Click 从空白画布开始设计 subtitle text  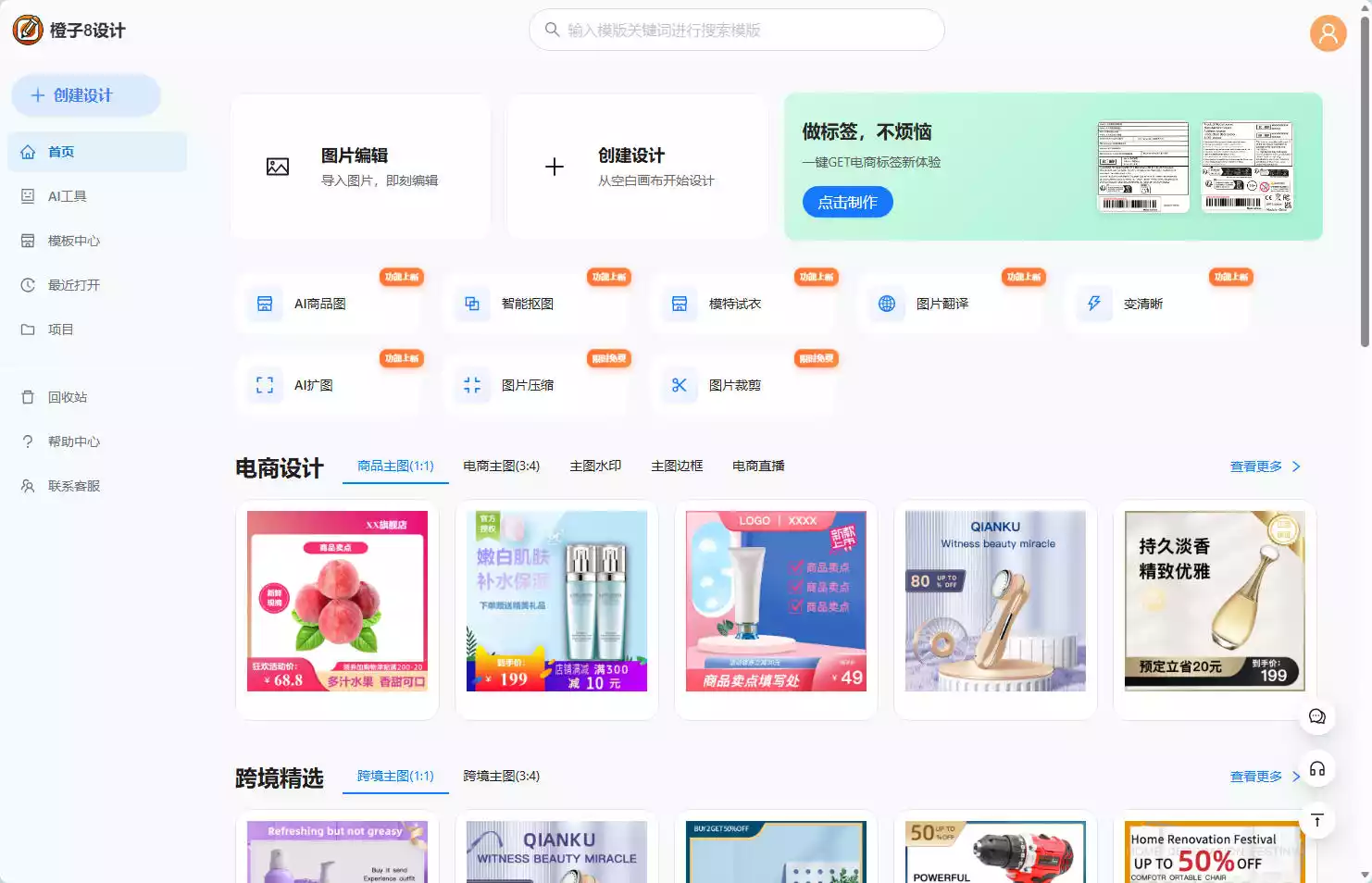(x=655, y=180)
